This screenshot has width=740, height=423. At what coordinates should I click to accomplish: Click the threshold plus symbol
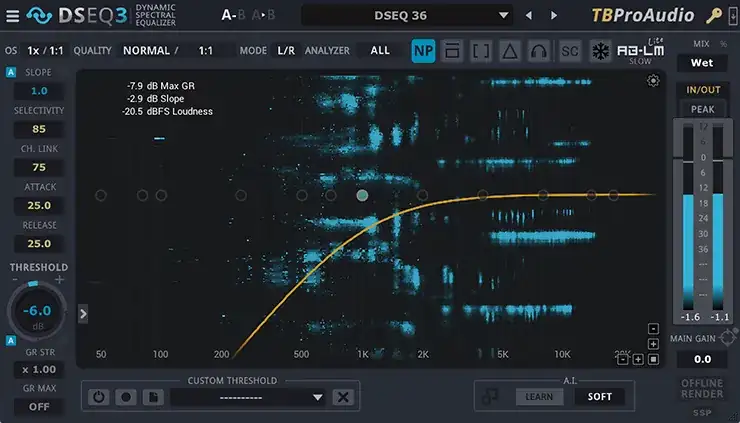[x=59, y=279]
